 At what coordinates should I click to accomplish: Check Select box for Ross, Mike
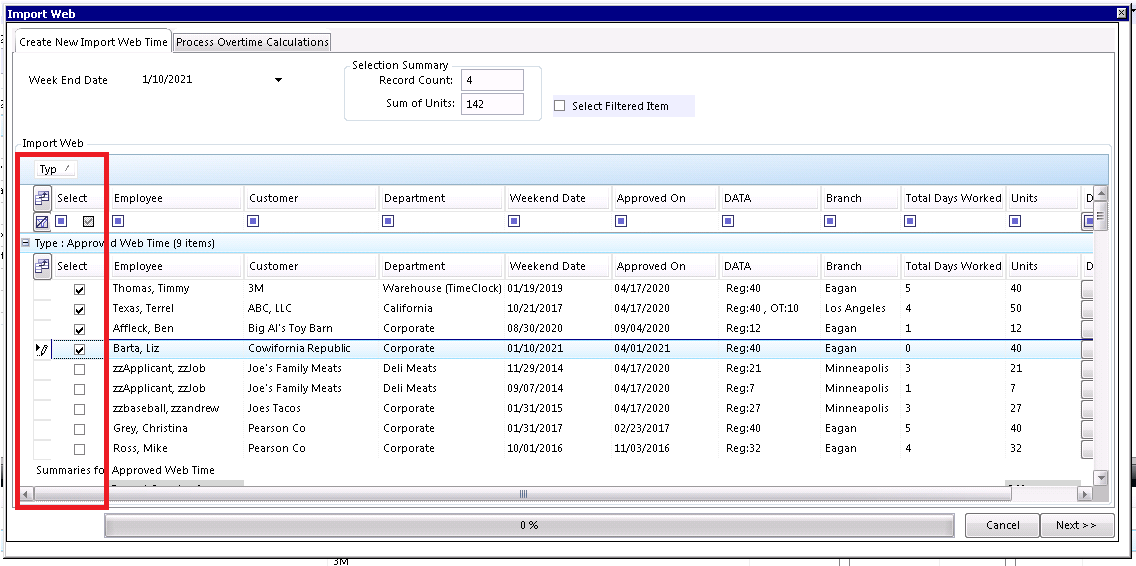click(80, 449)
